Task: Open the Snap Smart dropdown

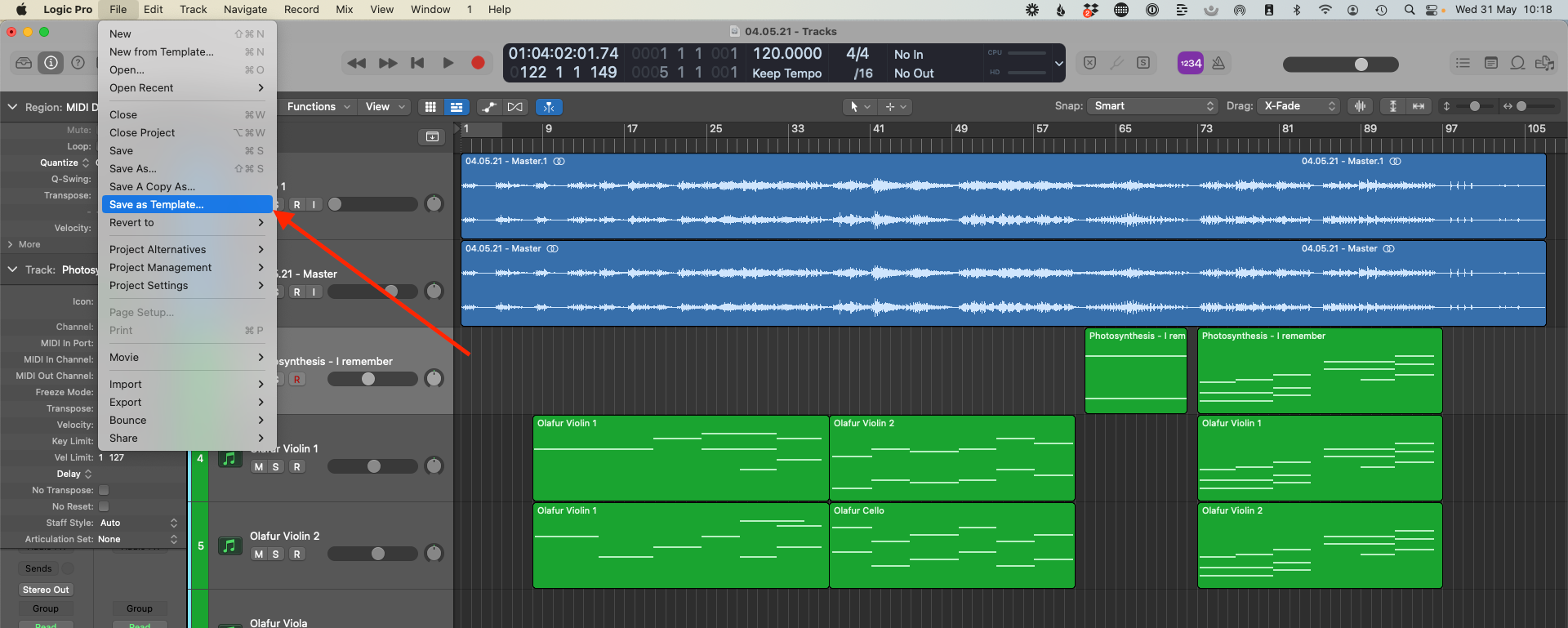Action: coord(1152,106)
